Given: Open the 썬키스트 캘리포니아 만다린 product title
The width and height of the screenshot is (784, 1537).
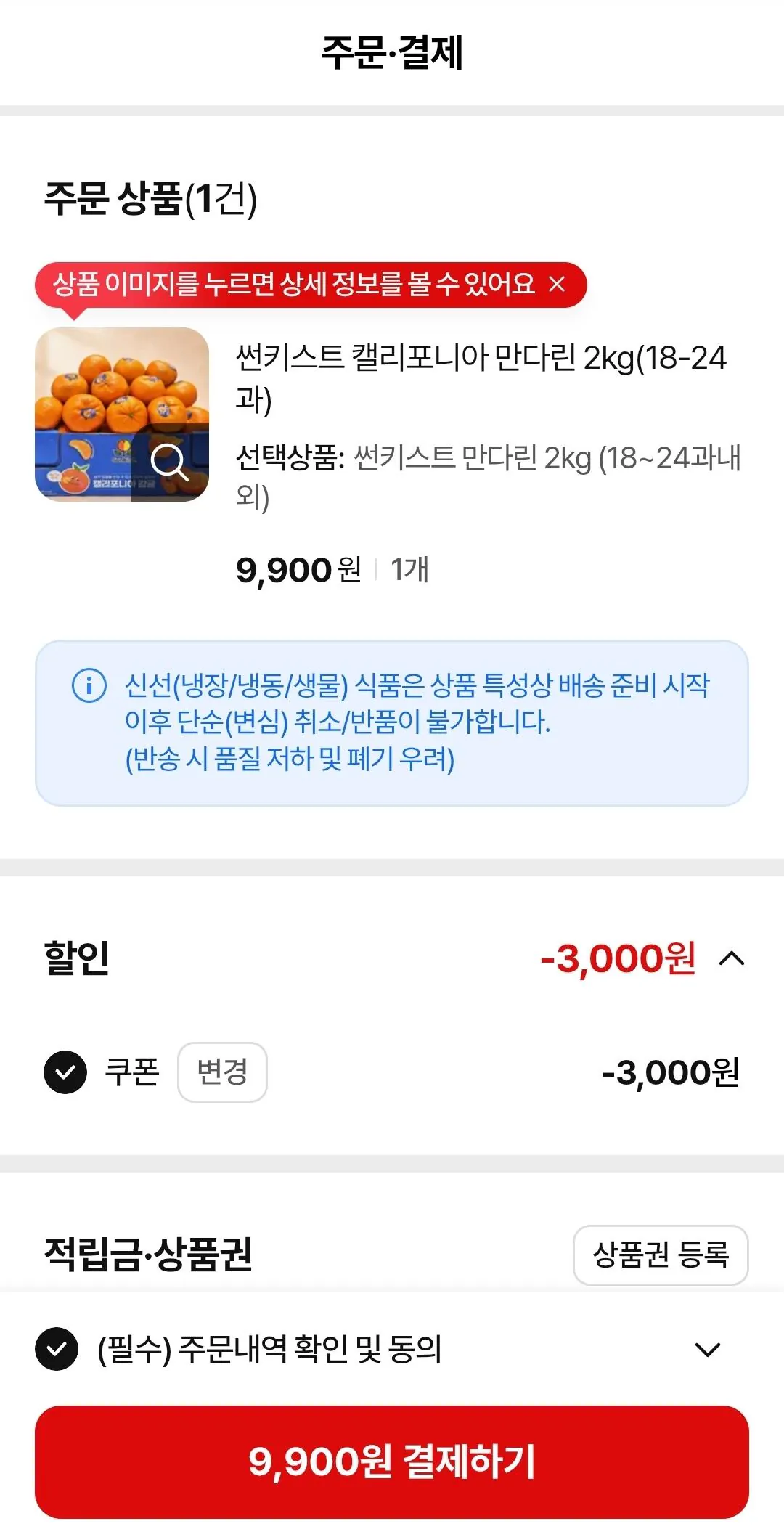Looking at the screenshot, I should coord(481,377).
